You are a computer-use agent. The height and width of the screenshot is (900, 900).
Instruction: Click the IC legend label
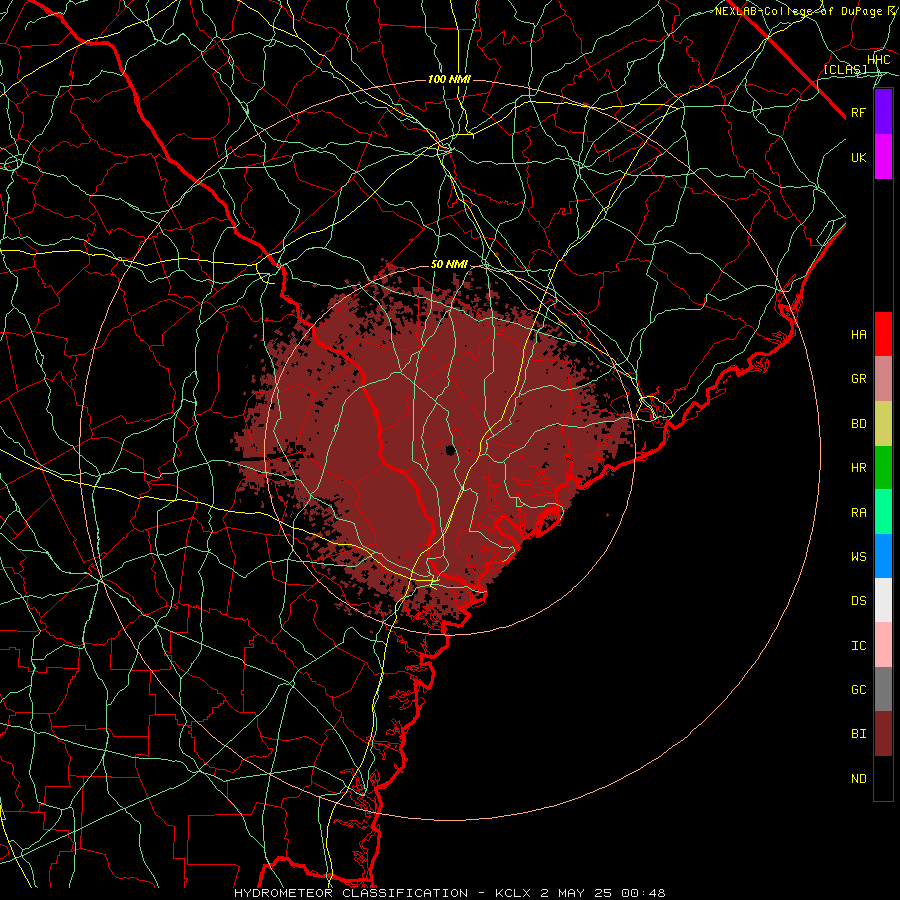(859, 646)
